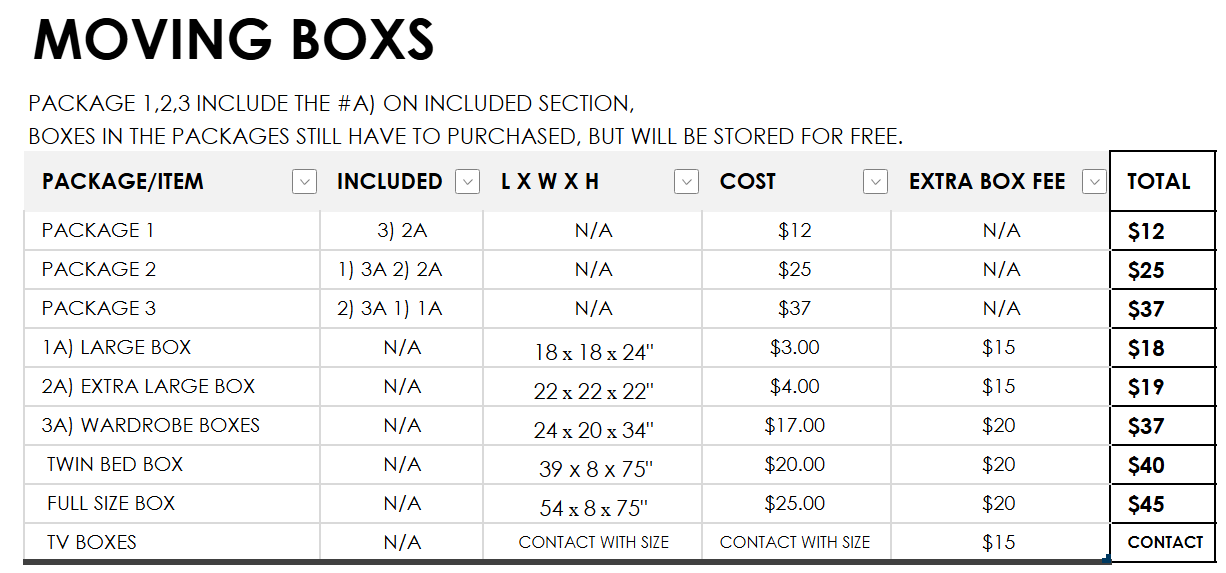This screenshot has height=573, width=1226.
Task: Click the CONTACT total cell
Action: click(1162, 542)
